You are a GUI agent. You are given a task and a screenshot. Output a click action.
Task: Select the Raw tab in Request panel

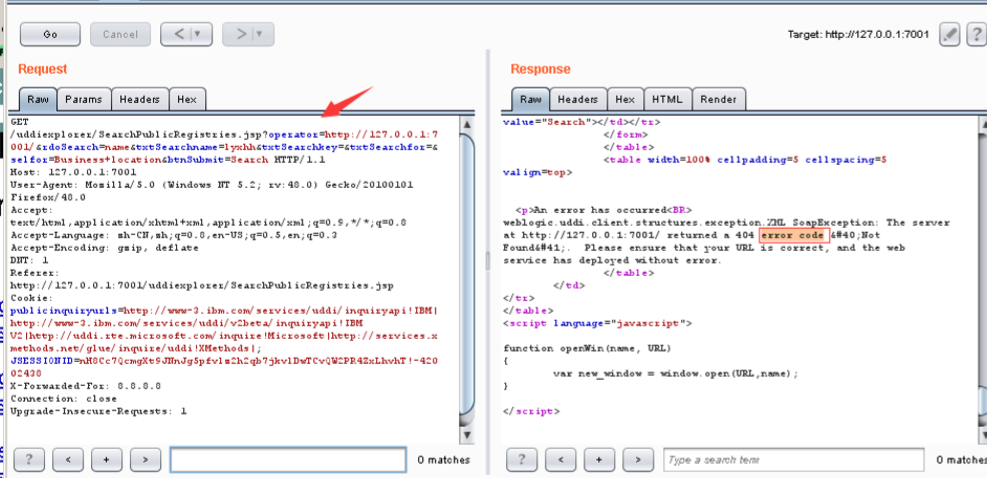pyautogui.click(x=38, y=100)
